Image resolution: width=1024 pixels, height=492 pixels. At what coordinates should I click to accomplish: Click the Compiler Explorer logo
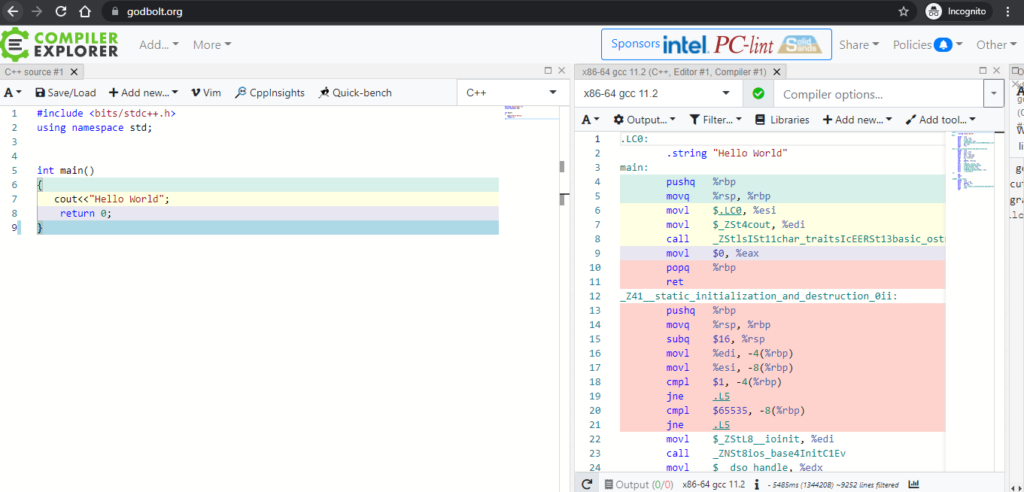pyautogui.click(x=60, y=44)
